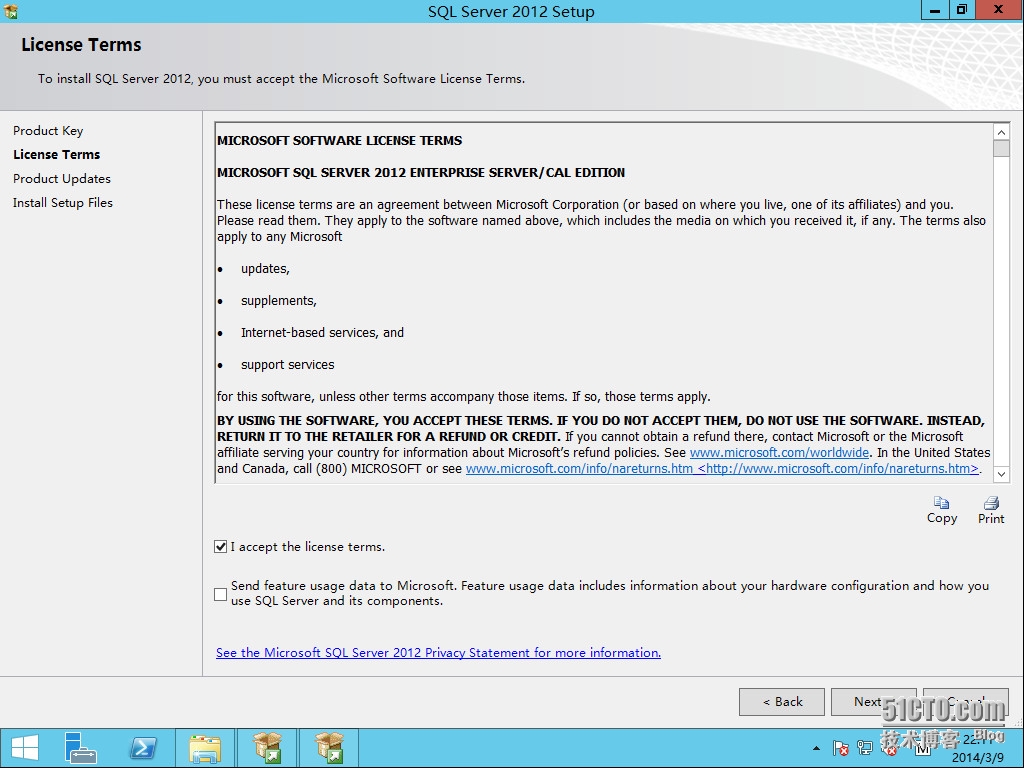Click the 'support services' bullet text
1024x768 pixels.
pyautogui.click(x=287, y=365)
